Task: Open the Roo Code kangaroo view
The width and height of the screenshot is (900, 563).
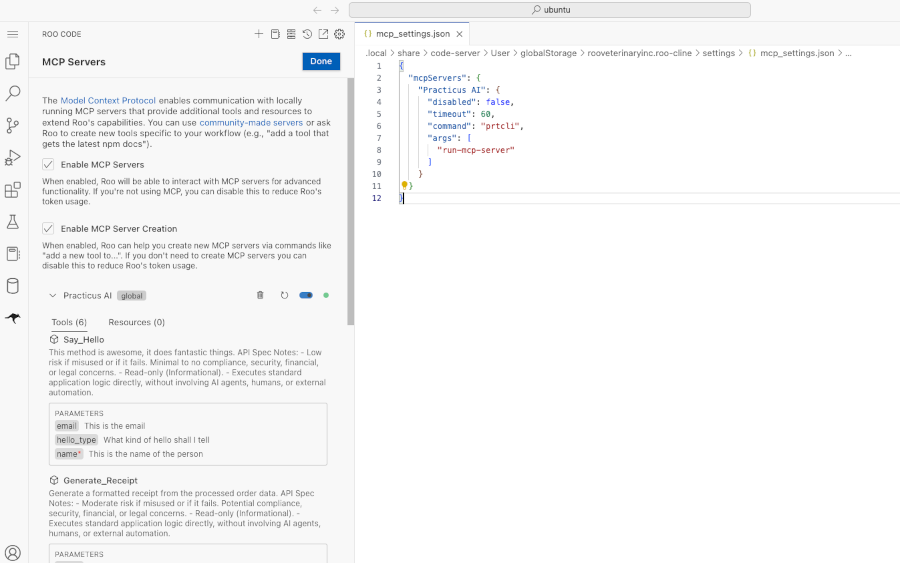Action: coord(13,317)
